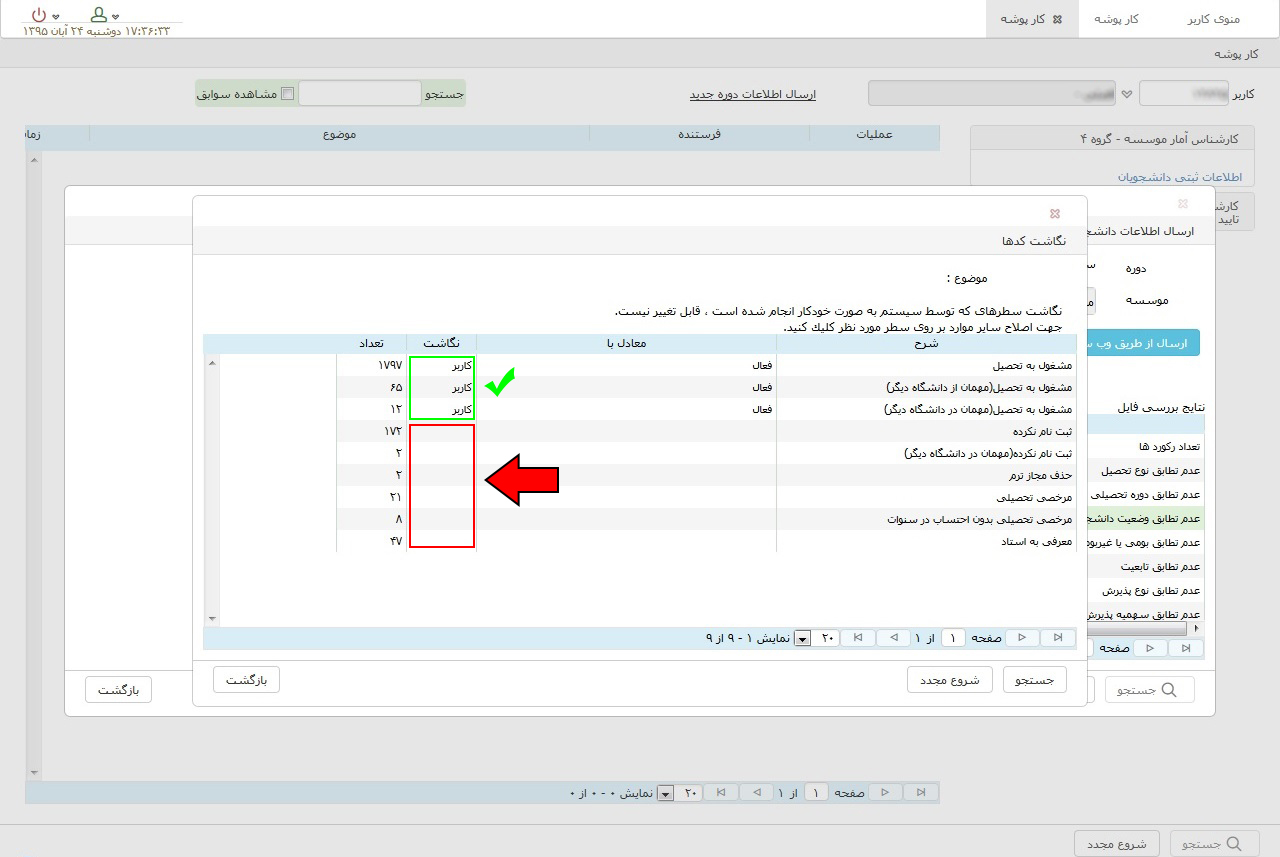This screenshot has width=1280, height=857.
Task: Select the inactive کار پوشه tab
Action: click(x=1116, y=19)
